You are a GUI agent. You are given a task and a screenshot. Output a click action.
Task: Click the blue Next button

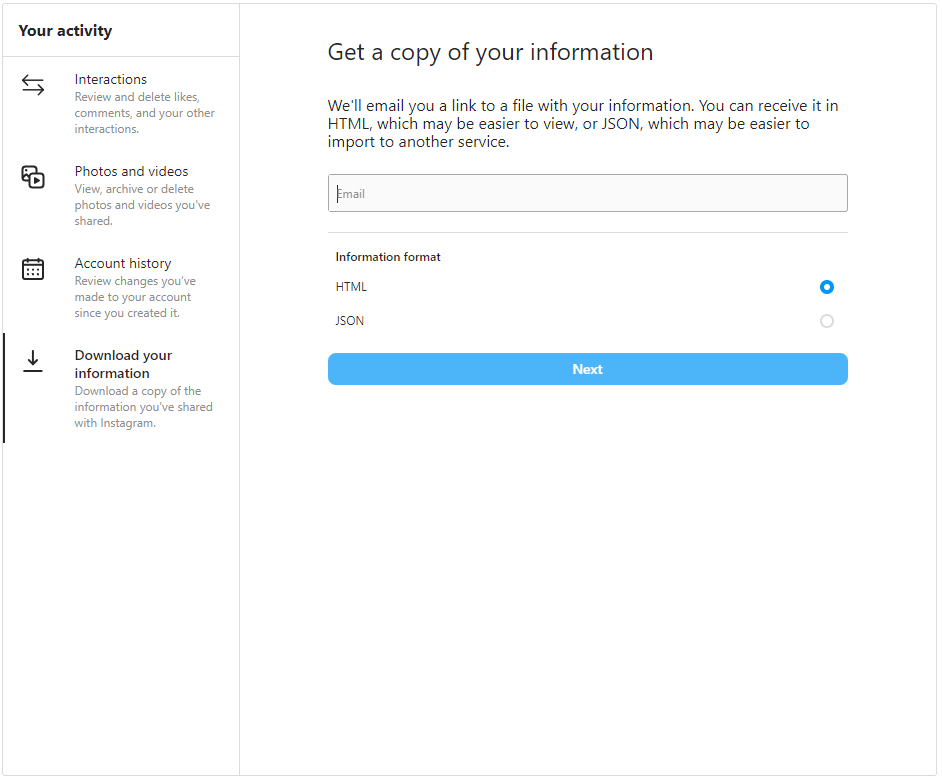[588, 369]
